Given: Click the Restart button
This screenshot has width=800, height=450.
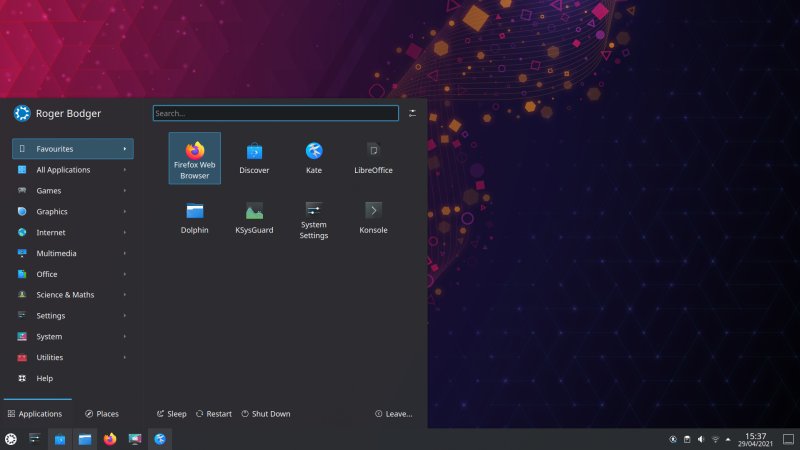Looking at the screenshot, I should click(214, 414).
